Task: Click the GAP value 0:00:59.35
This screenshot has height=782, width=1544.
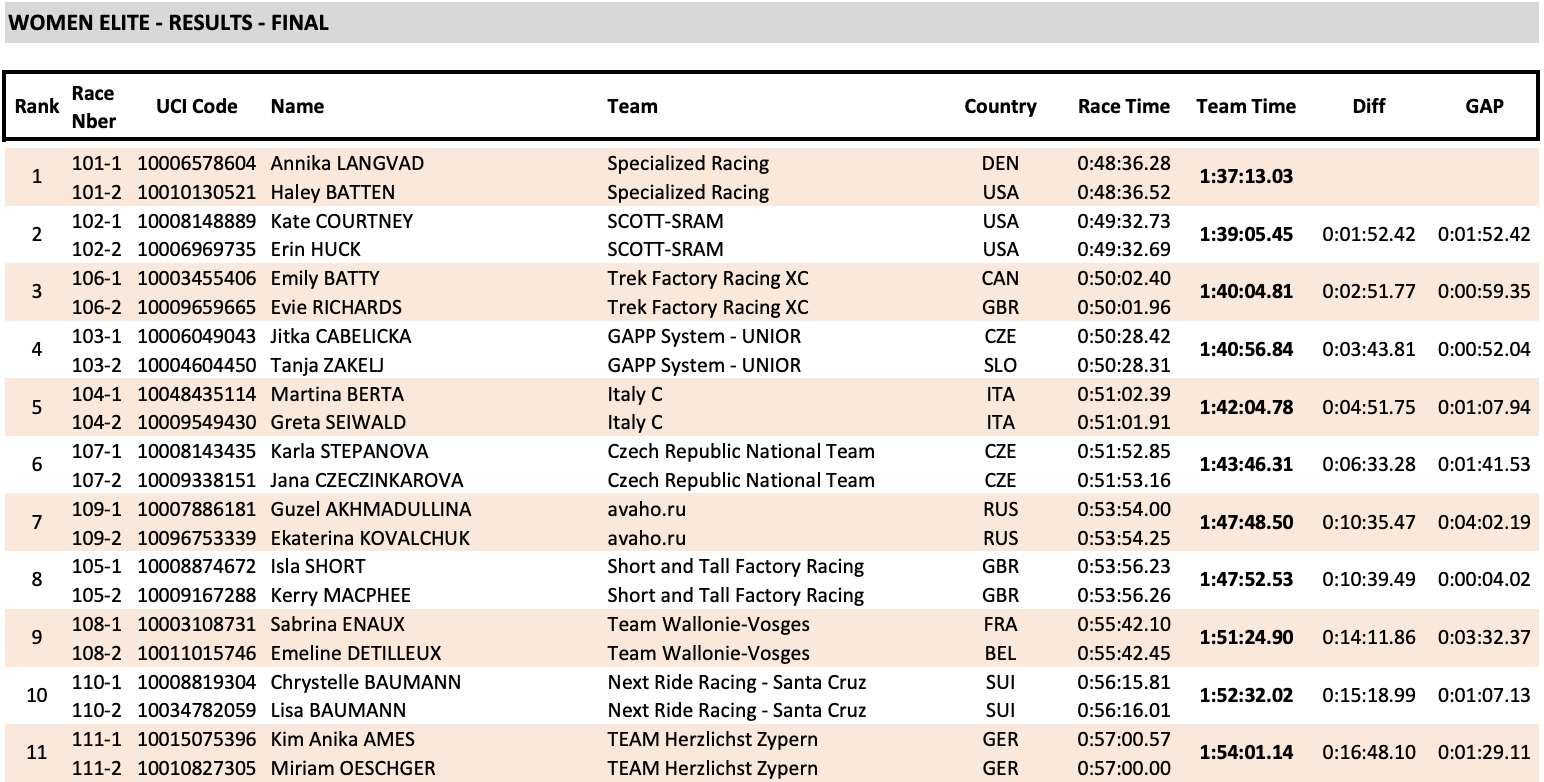Action: coord(1484,292)
